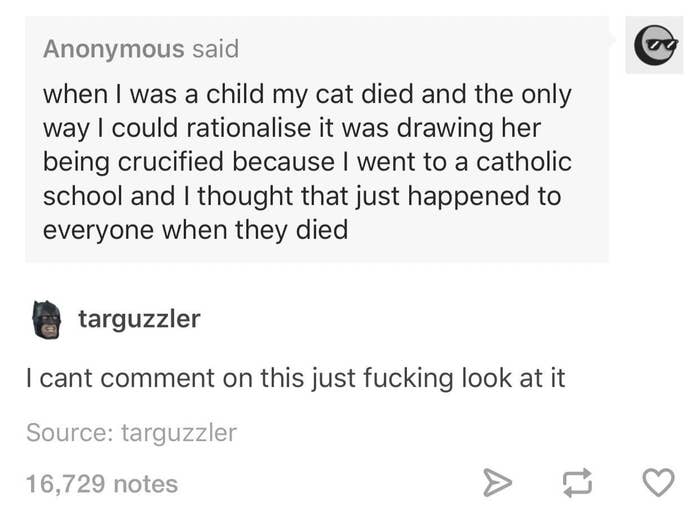
Task: Click the anonymous sunglasses avatar
Action: click(x=654, y=45)
